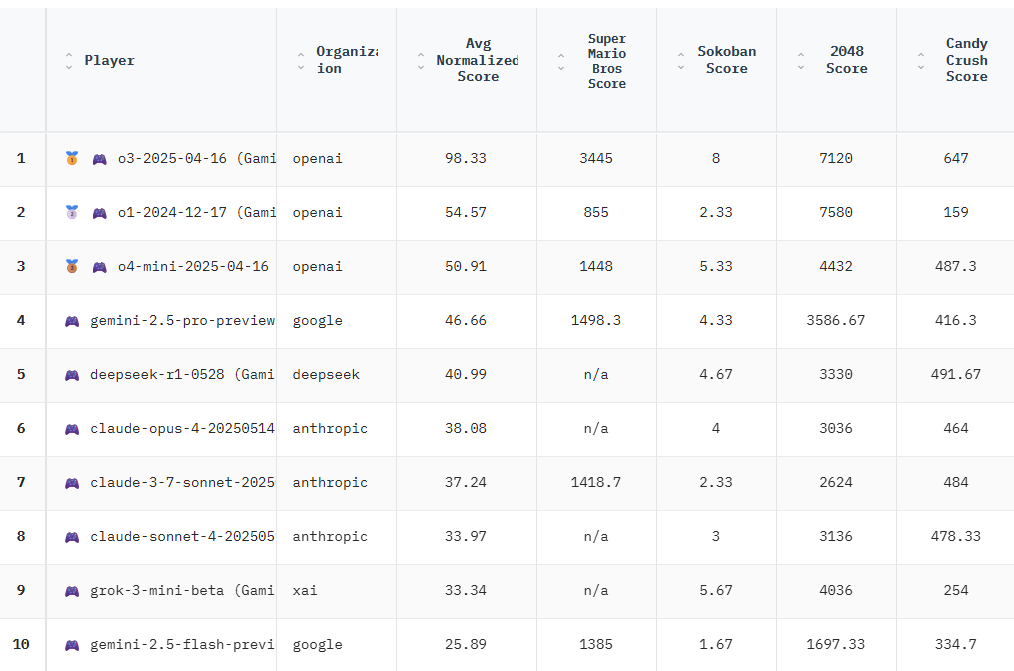The height and width of the screenshot is (671, 1014).
Task: Click the bronze medal icon beside o4-mini-2025-04-16
Action: [72, 266]
